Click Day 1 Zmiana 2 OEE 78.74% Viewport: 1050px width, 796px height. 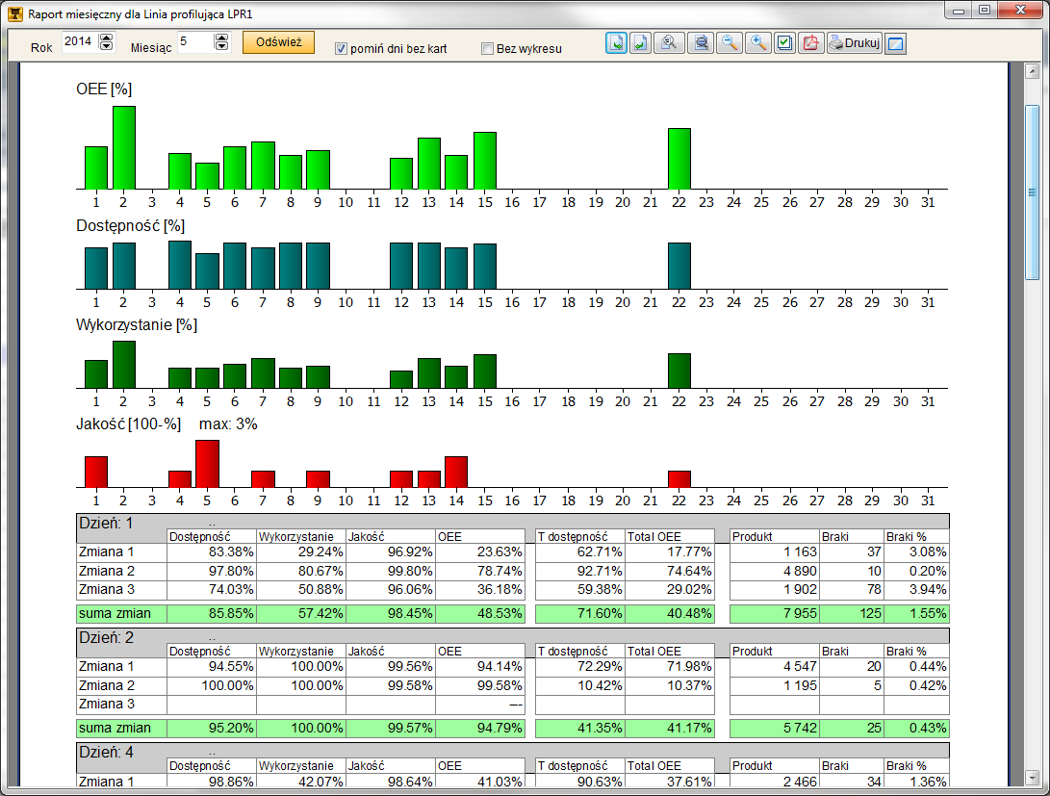480,571
